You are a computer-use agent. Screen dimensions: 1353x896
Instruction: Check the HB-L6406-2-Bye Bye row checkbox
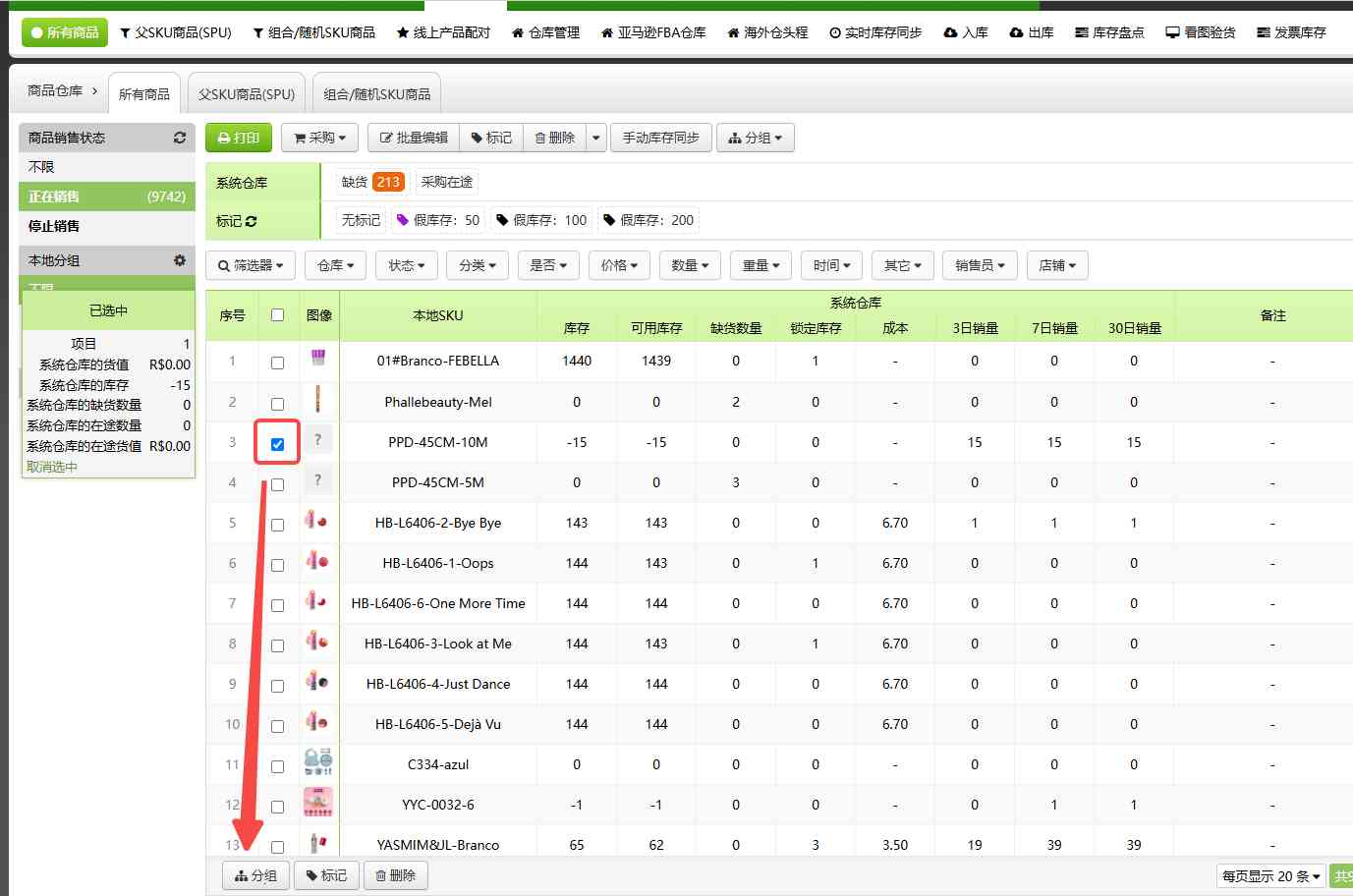coord(277,525)
